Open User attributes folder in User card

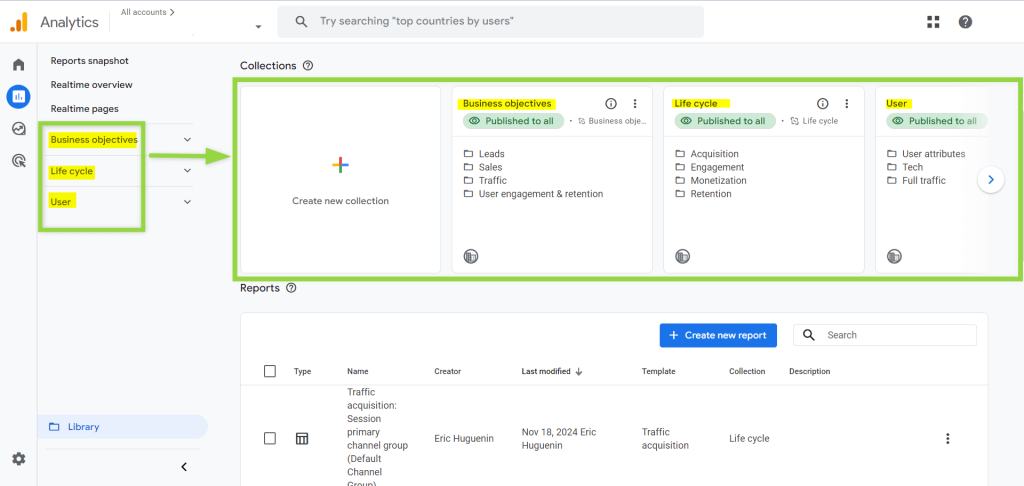925,154
